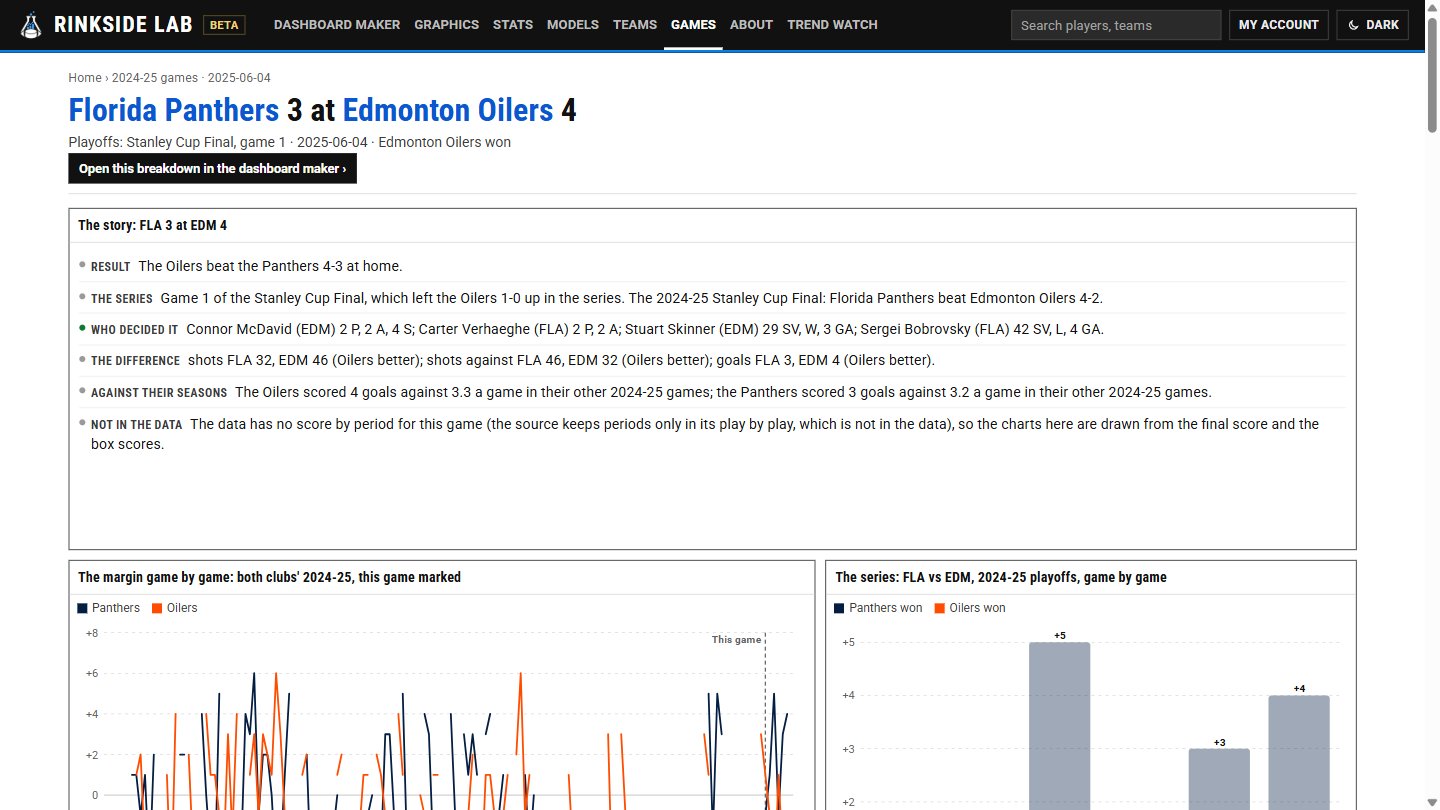Image resolution: width=1440 pixels, height=810 pixels.
Task: Navigate to the Teams page
Action: pyautogui.click(x=635, y=25)
